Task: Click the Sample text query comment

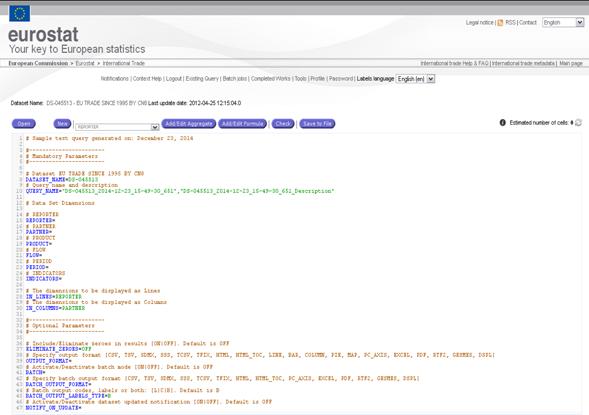Action: pyautogui.click(x=109, y=138)
